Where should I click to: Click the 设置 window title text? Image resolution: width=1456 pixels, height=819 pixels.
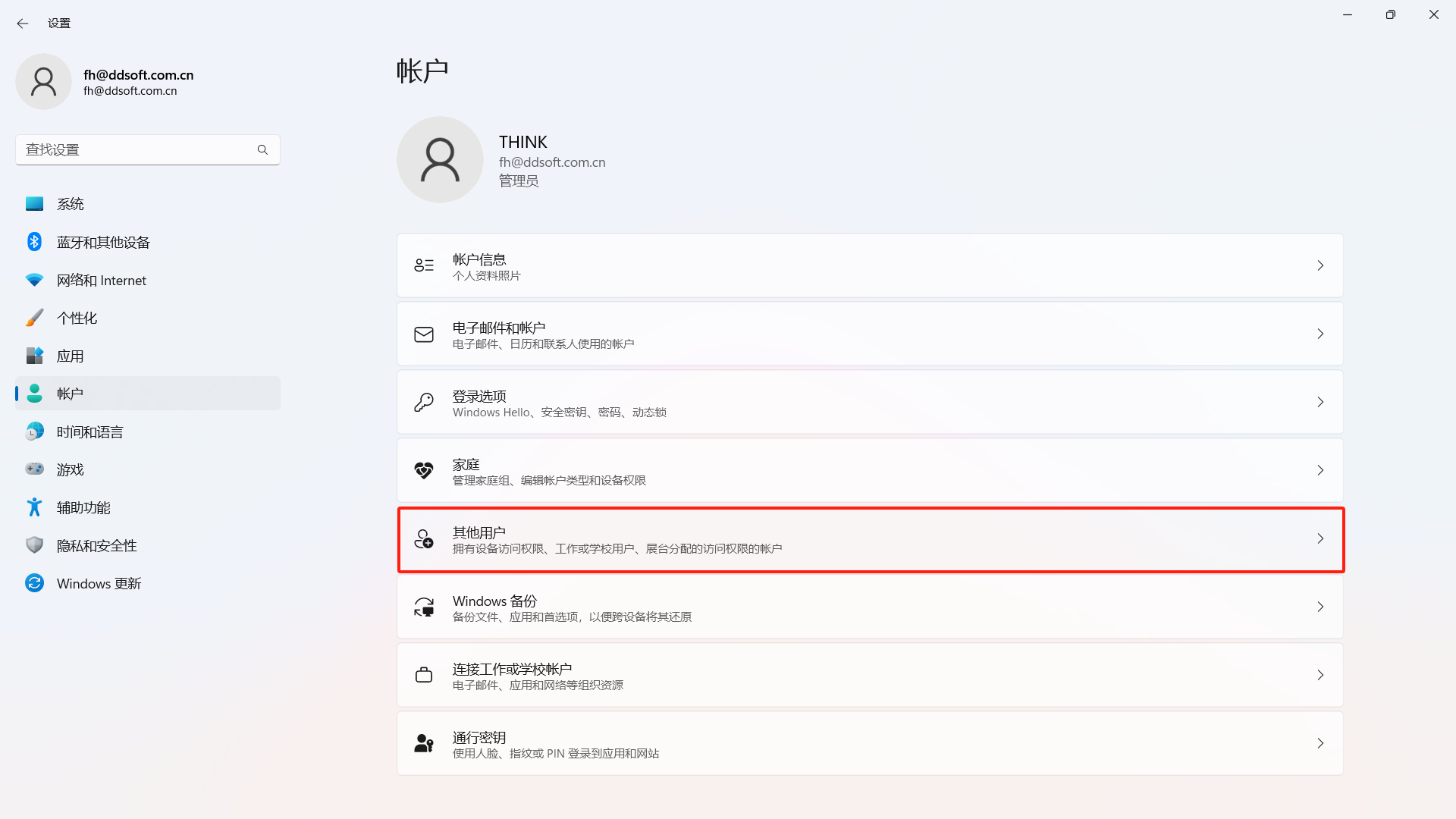coord(59,24)
